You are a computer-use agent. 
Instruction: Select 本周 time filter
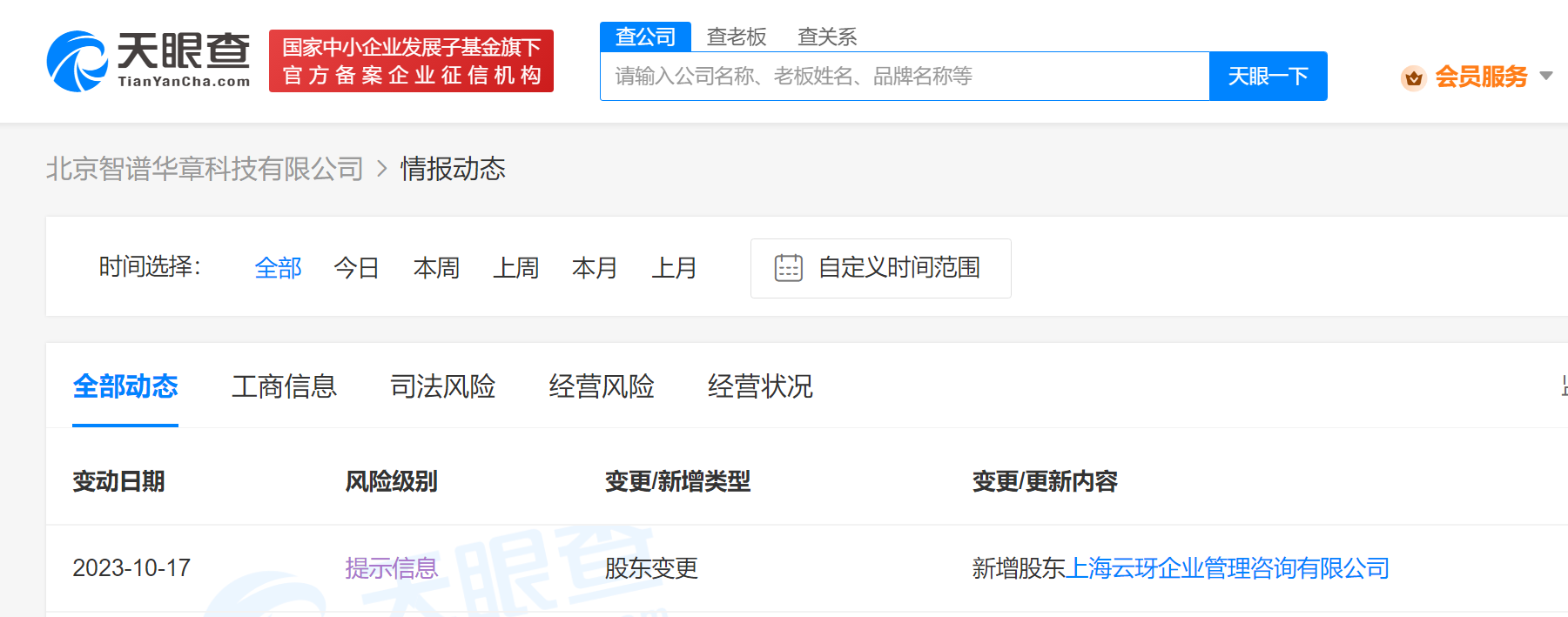coord(436,268)
